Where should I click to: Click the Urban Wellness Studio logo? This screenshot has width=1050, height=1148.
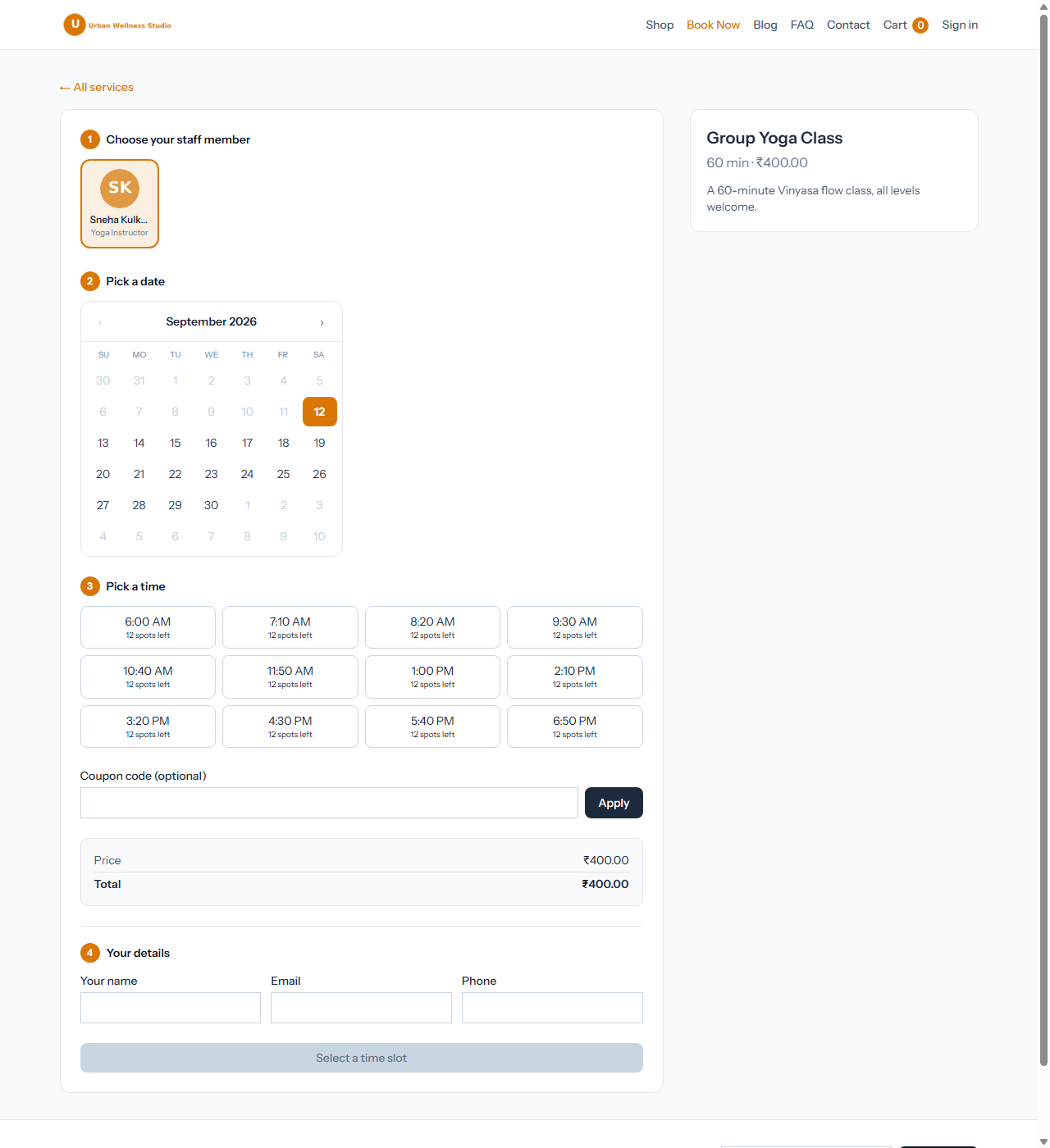(x=117, y=25)
